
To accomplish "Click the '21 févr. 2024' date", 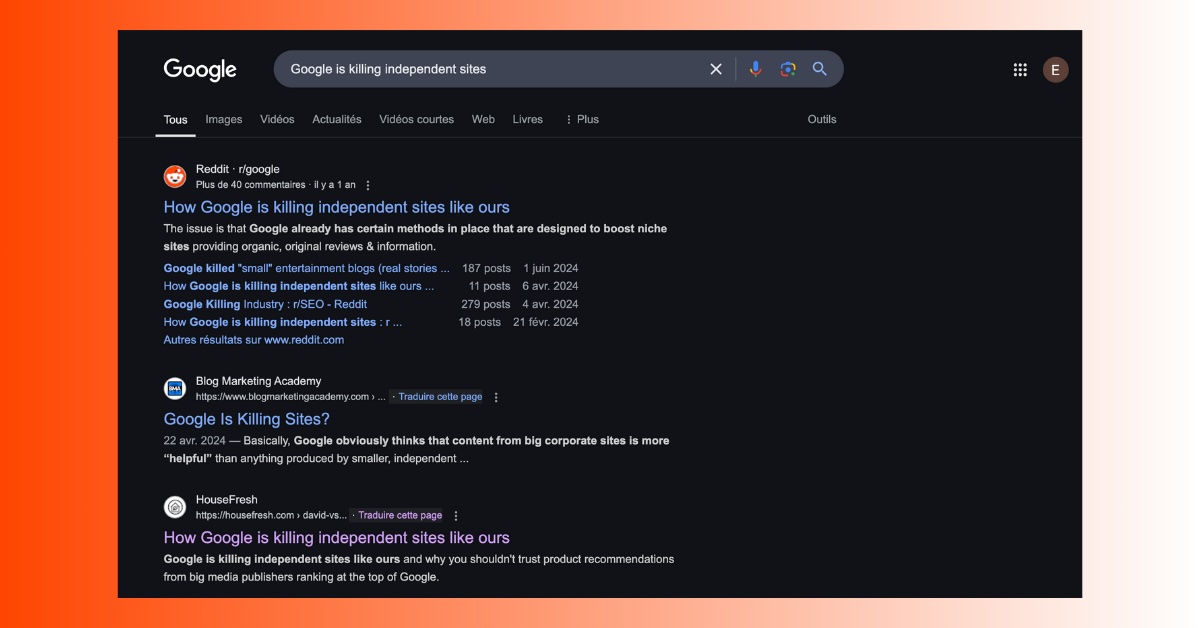I will click(546, 322).
